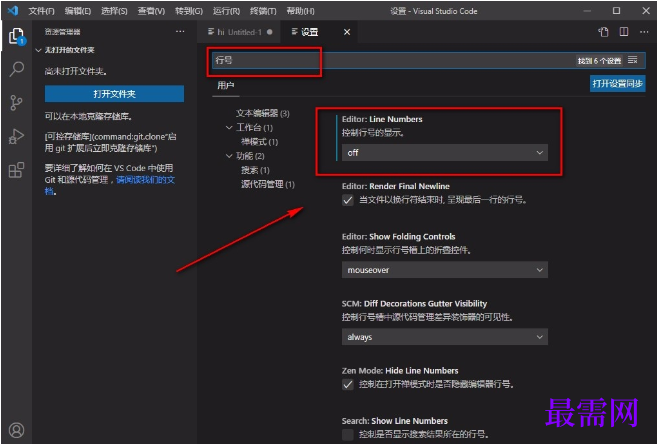Open the editor more actions ellipsis
This screenshot has height=444, width=657.
(644, 32)
